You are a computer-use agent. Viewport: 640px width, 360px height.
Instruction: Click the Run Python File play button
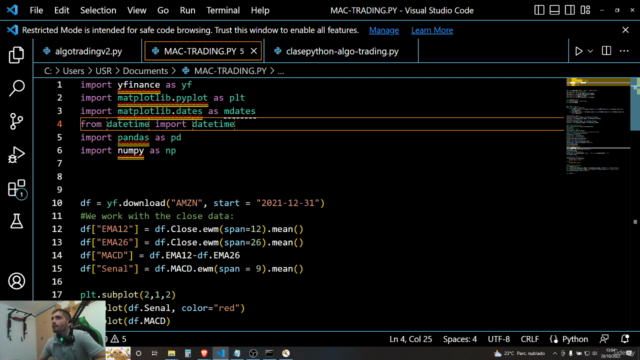click(x=578, y=51)
